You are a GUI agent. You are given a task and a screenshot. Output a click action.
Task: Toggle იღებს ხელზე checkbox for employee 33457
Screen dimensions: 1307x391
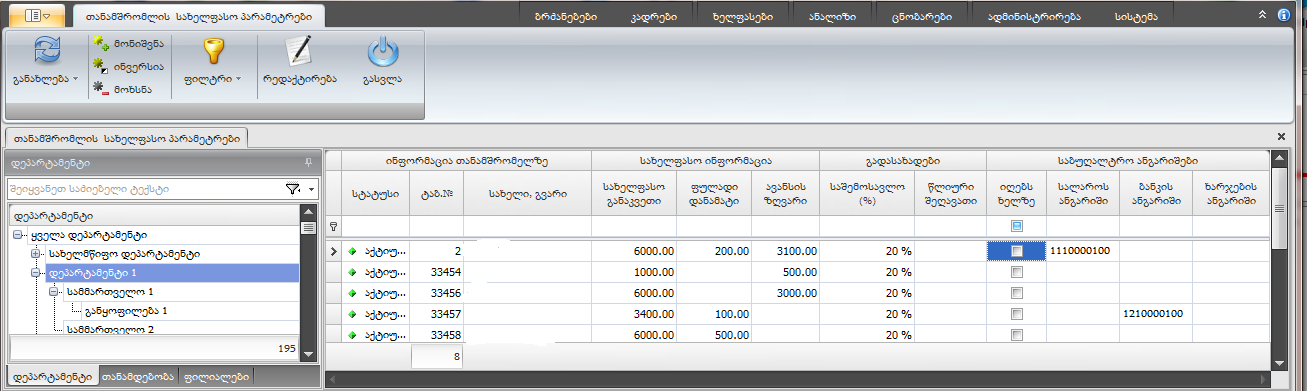[x=1017, y=314]
